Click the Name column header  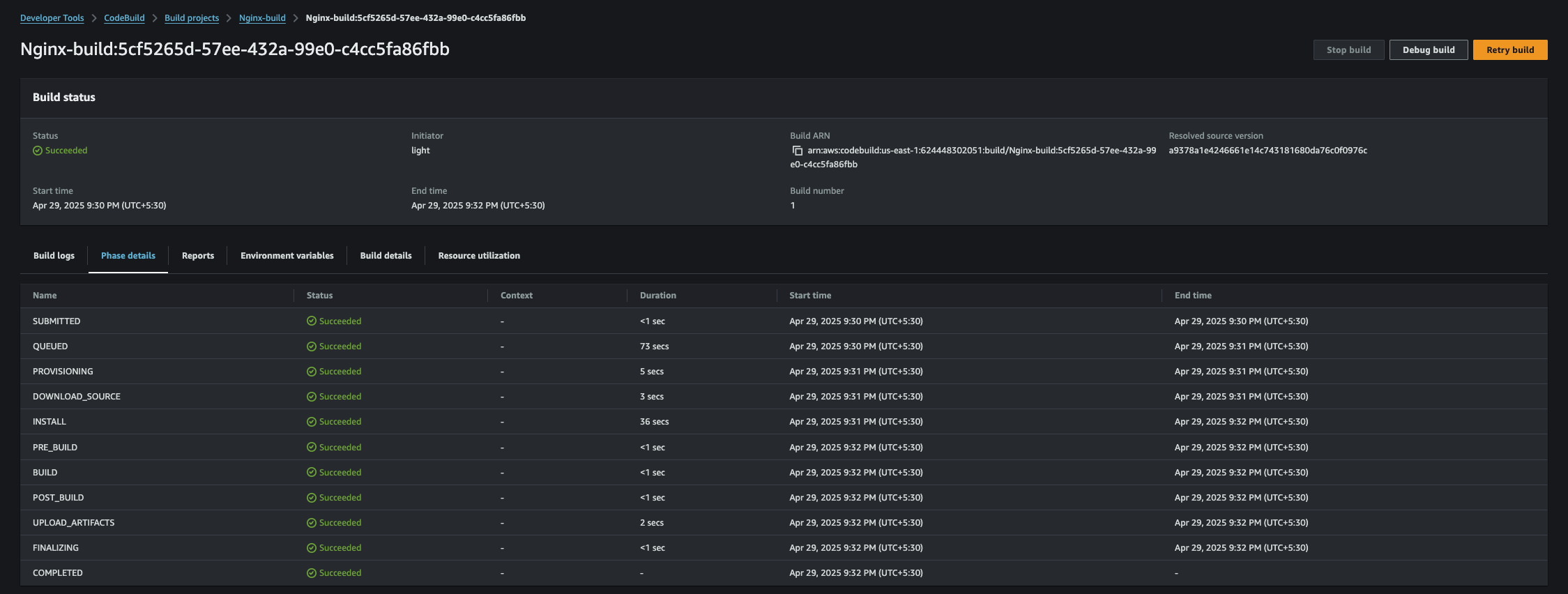coord(45,296)
